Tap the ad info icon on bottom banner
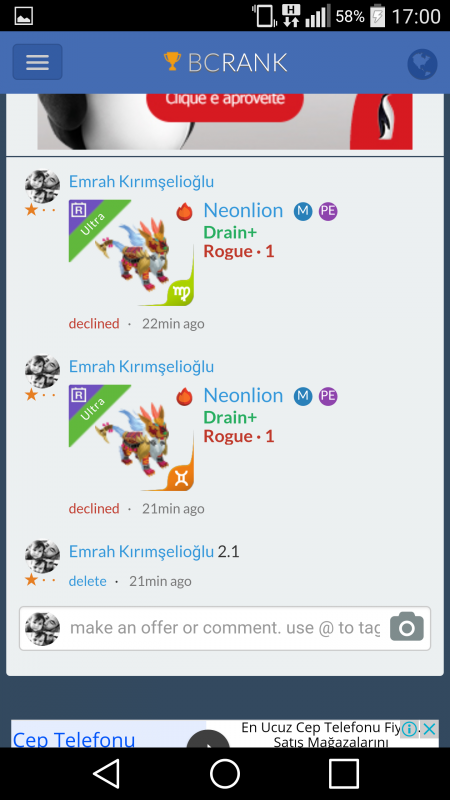The image size is (450, 800). pos(409,729)
